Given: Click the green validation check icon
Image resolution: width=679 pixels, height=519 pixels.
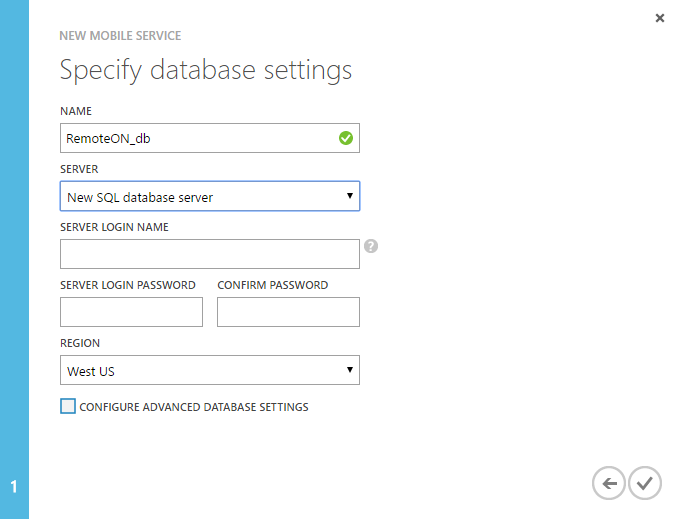Looking at the screenshot, I should tap(346, 139).
